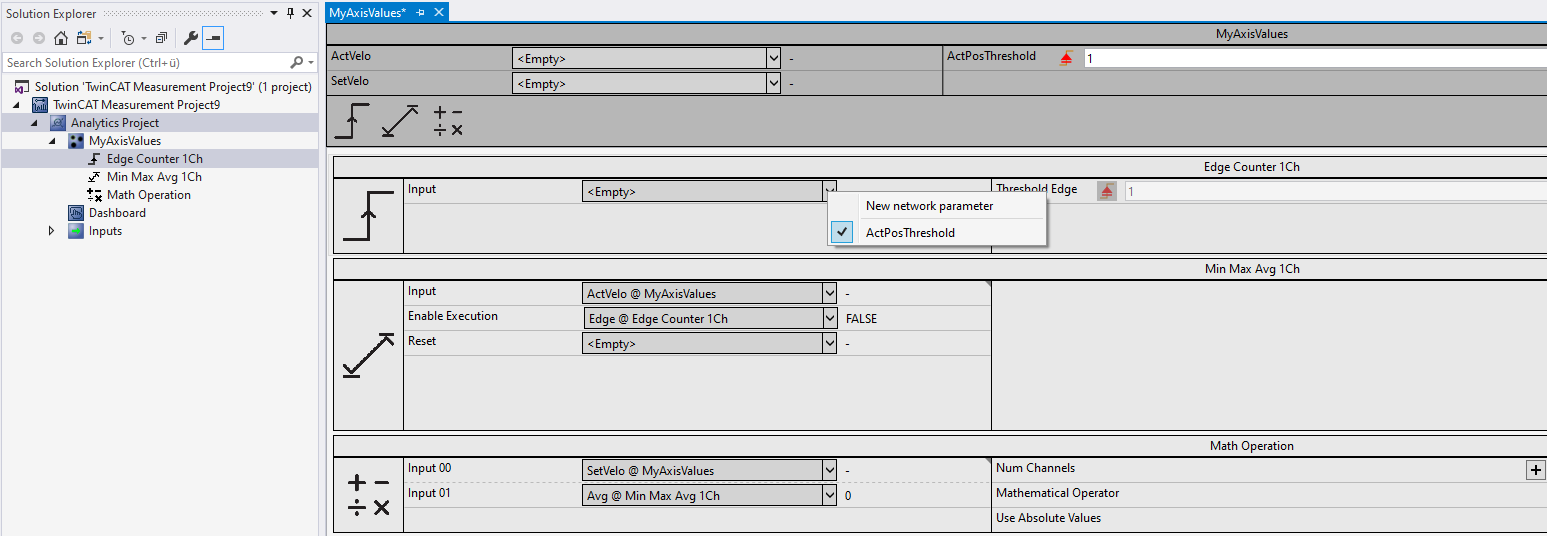The height and width of the screenshot is (536, 1547).
Task: Click the Forward navigation arrow in Solution Explorer
Action: click(x=39, y=38)
